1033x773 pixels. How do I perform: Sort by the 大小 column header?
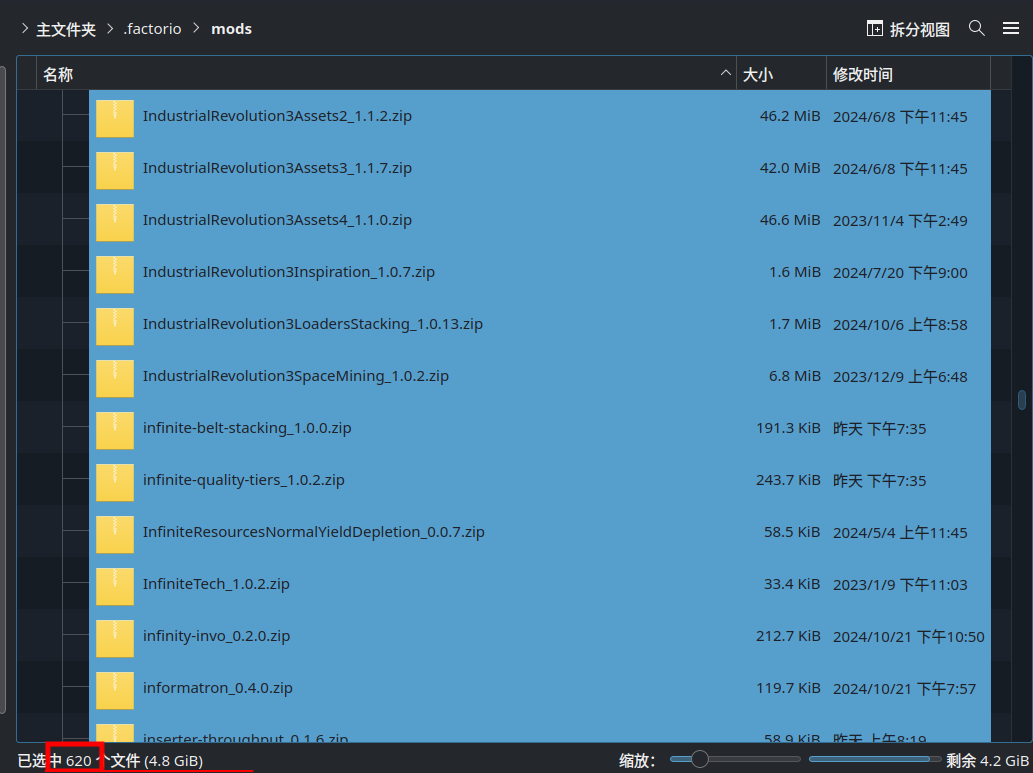[781, 74]
